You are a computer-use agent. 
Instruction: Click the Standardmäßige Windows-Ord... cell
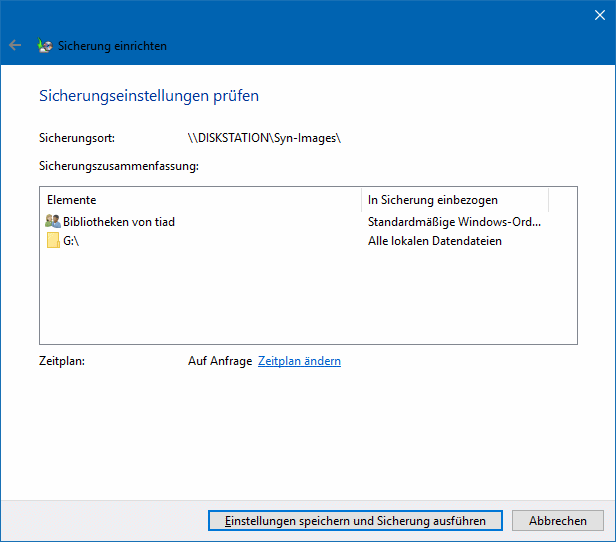click(x=456, y=222)
